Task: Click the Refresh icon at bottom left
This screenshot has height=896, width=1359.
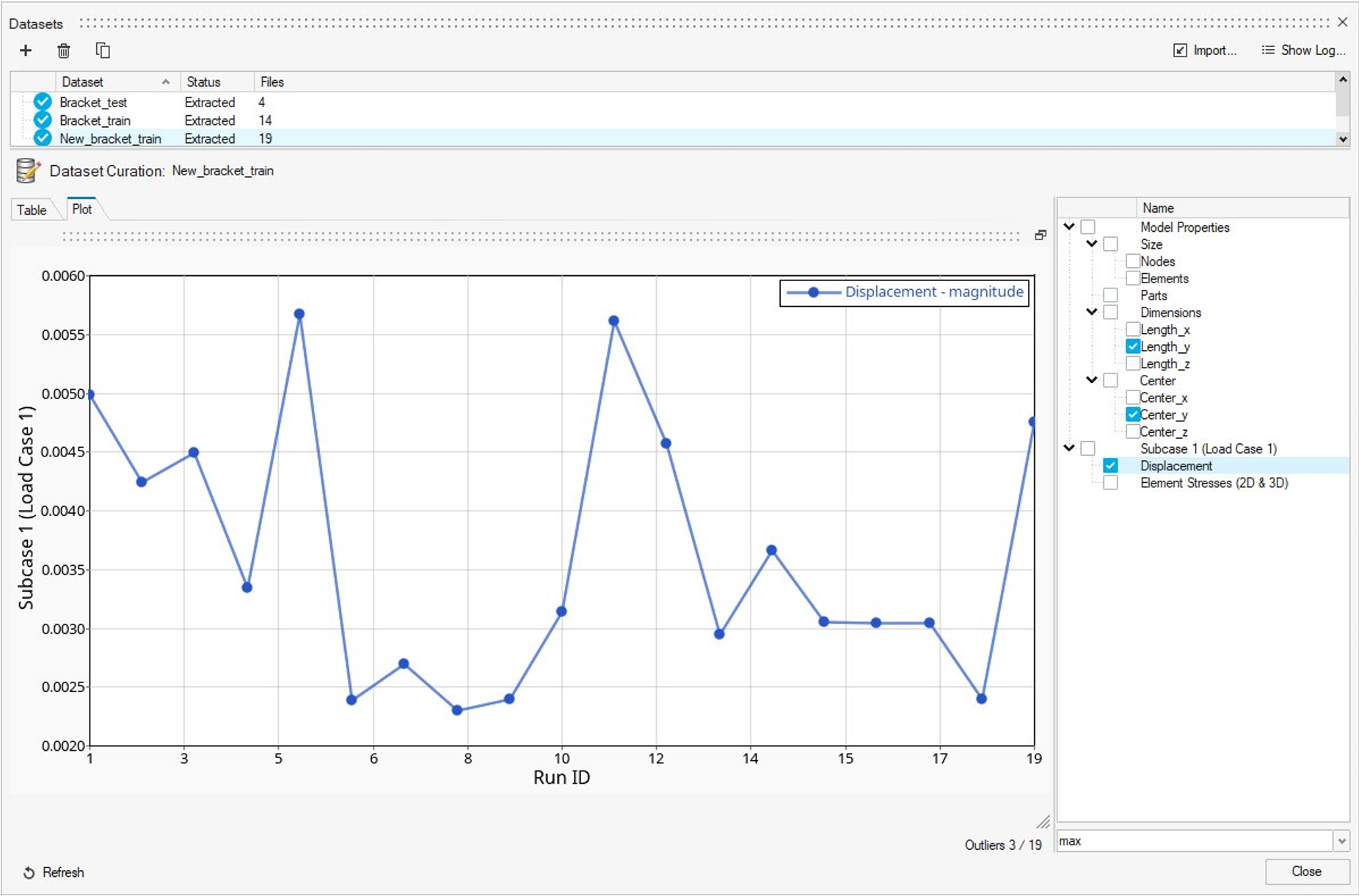Action: (x=29, y=873)
